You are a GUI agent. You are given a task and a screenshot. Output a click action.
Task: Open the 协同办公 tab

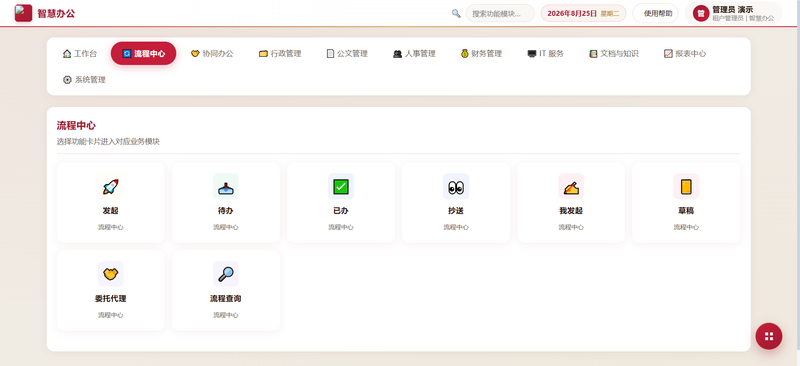point(212,54)
